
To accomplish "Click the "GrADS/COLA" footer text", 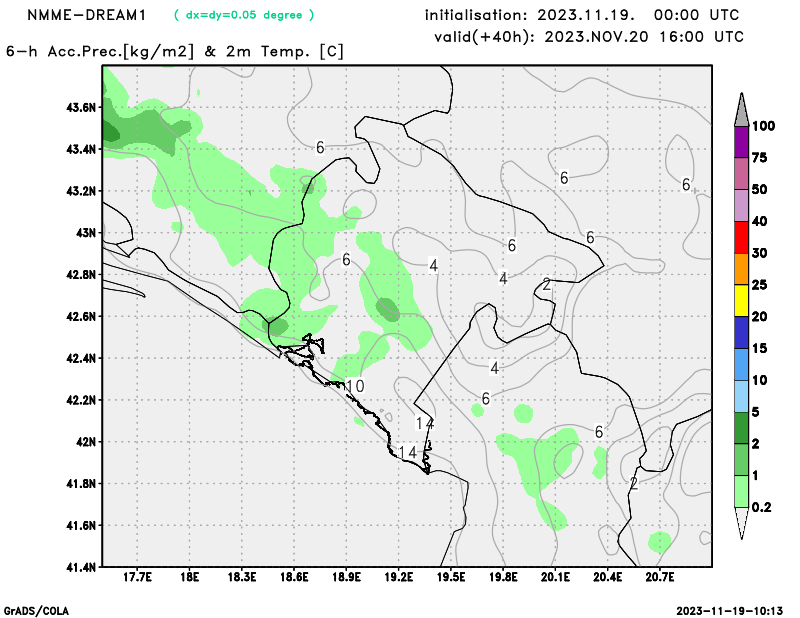I will 36,611.
